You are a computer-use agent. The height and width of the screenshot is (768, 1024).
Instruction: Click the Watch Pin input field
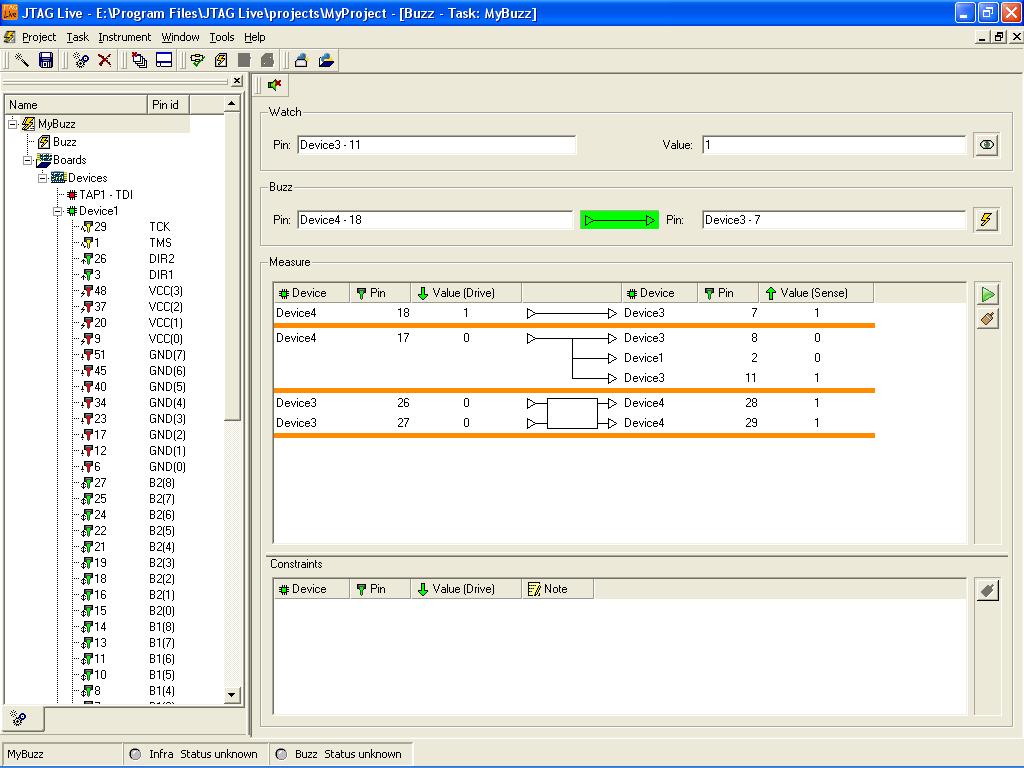click(x=436, y=145)
